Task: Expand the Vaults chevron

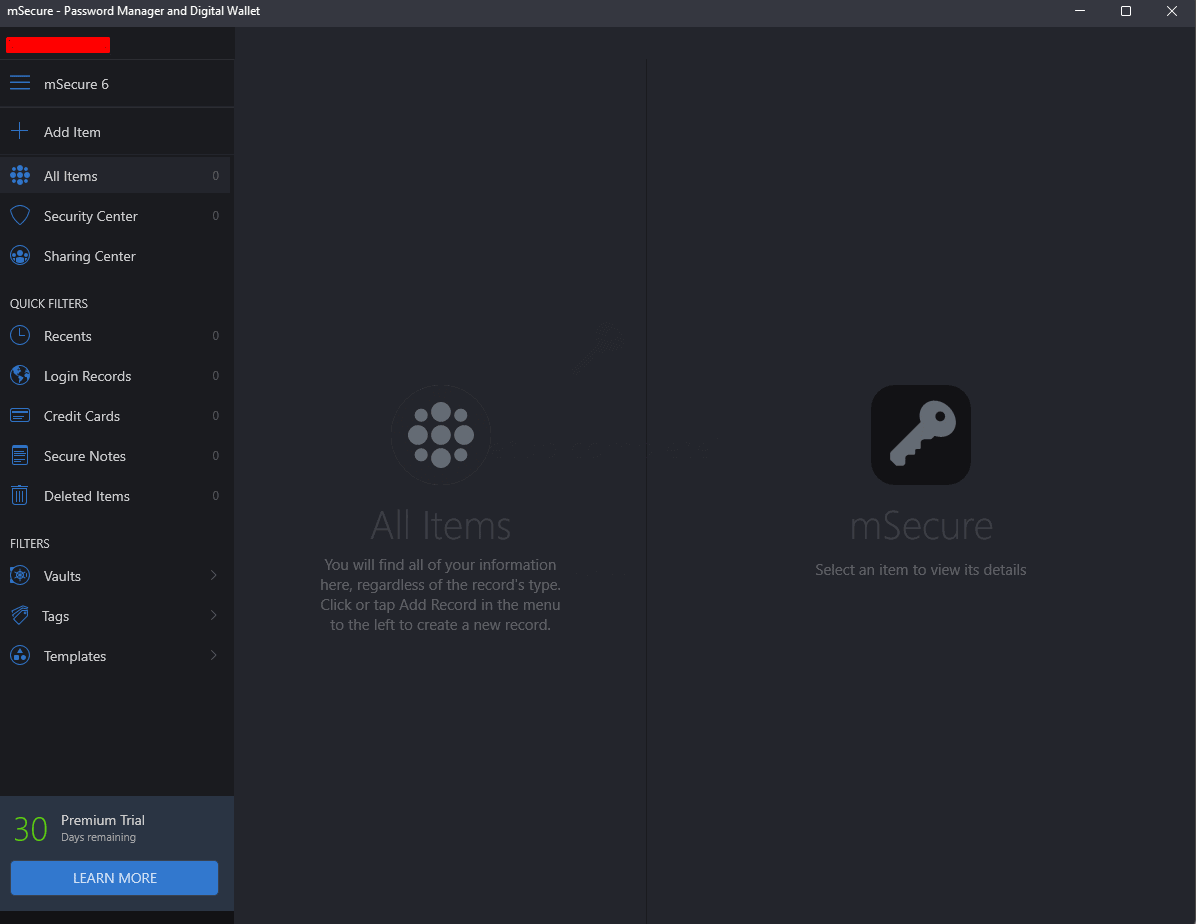Action: pos(214,575)
